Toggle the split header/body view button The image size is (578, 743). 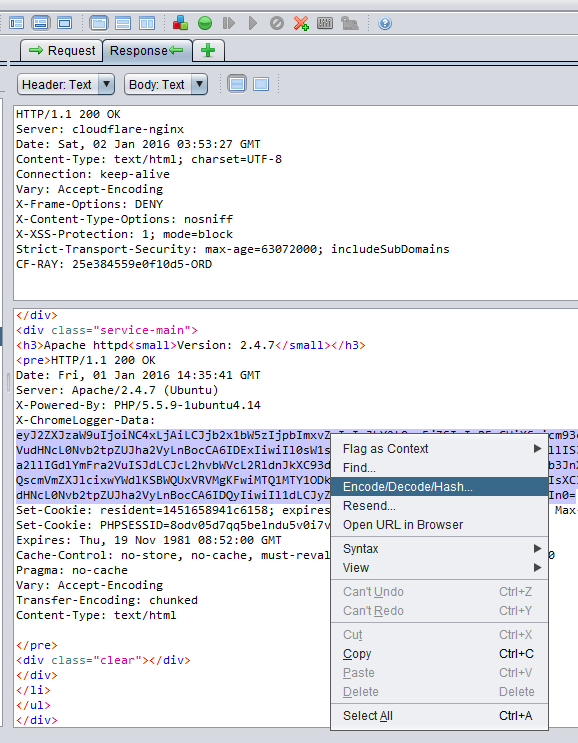coord(237,84)
